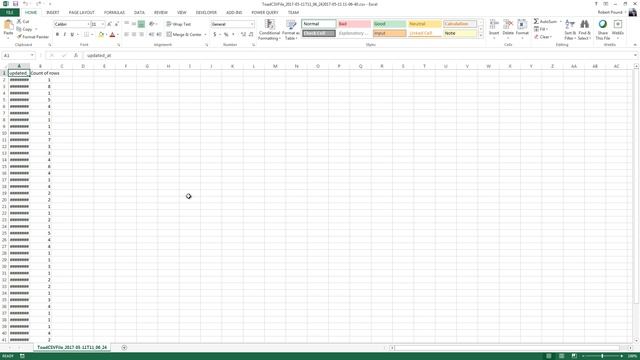The height and width of the screenshot is (360, 640).
Task: Increase the font size
Action: click(109, 24)
